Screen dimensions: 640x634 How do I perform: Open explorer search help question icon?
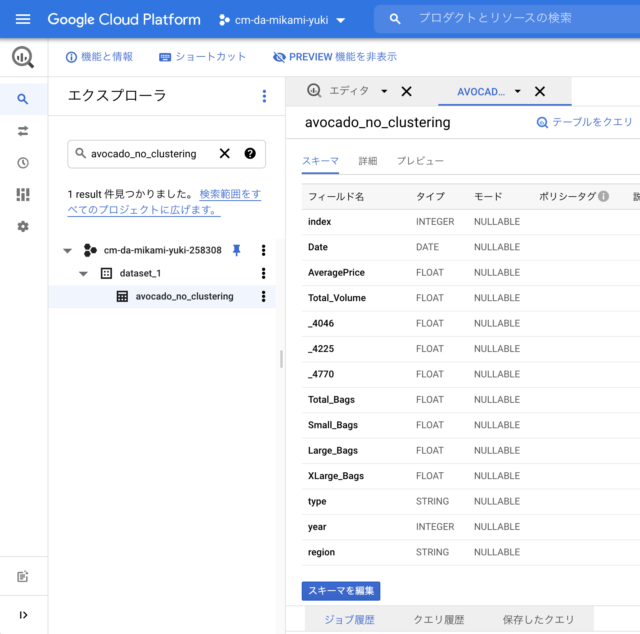click(250, 153)
